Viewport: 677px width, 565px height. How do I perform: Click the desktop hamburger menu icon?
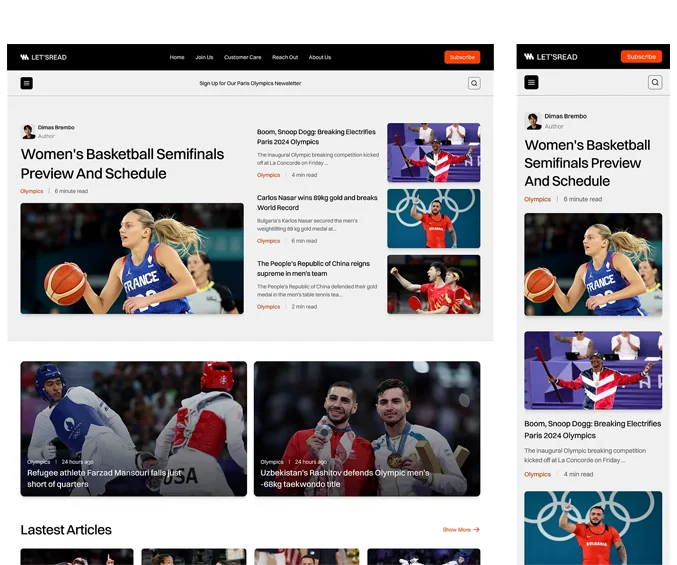27,83
